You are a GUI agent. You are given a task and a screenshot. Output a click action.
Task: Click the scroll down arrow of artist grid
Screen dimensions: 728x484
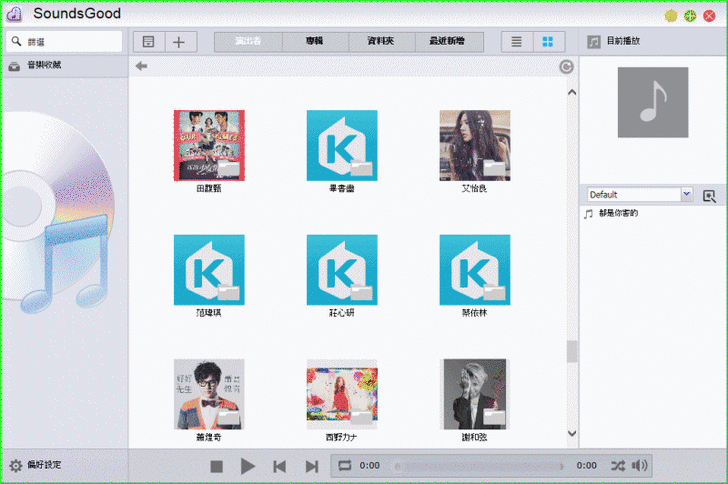[572, 433]
